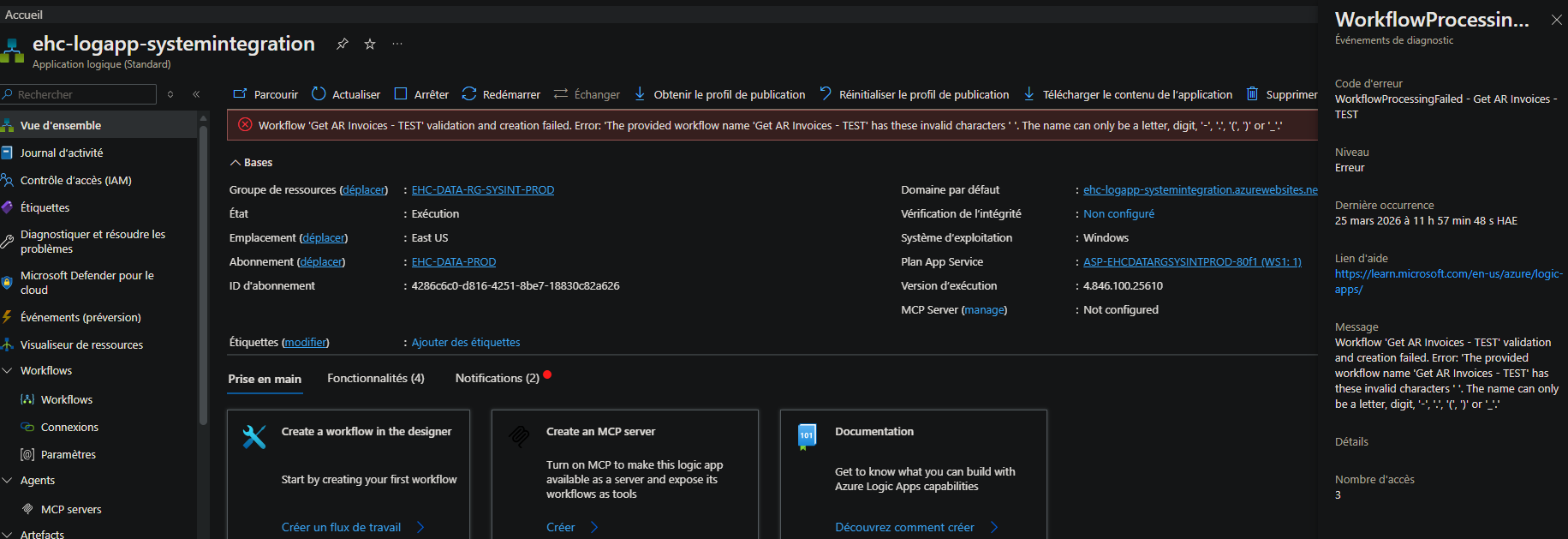The height and width of the screenshot is (539, 1568).
Task: Open the learn.microsoft.com help link
Action: (x=1449, y=281)
